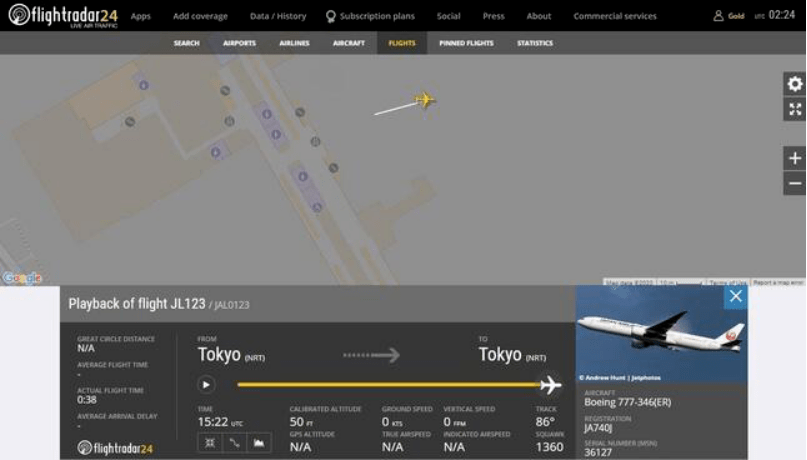Click the UTC 02:24 clock
This screenshot has height=460, width=807.
pos(775,15)
